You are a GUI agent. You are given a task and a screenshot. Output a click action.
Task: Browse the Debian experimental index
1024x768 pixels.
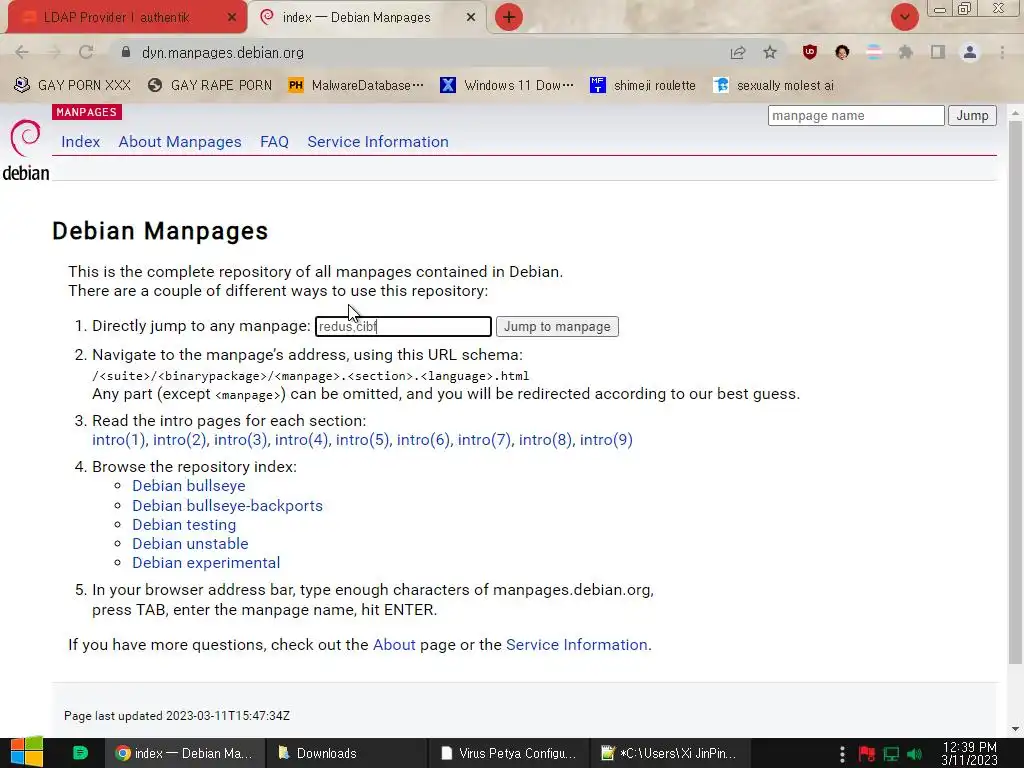tap(206, 562)
